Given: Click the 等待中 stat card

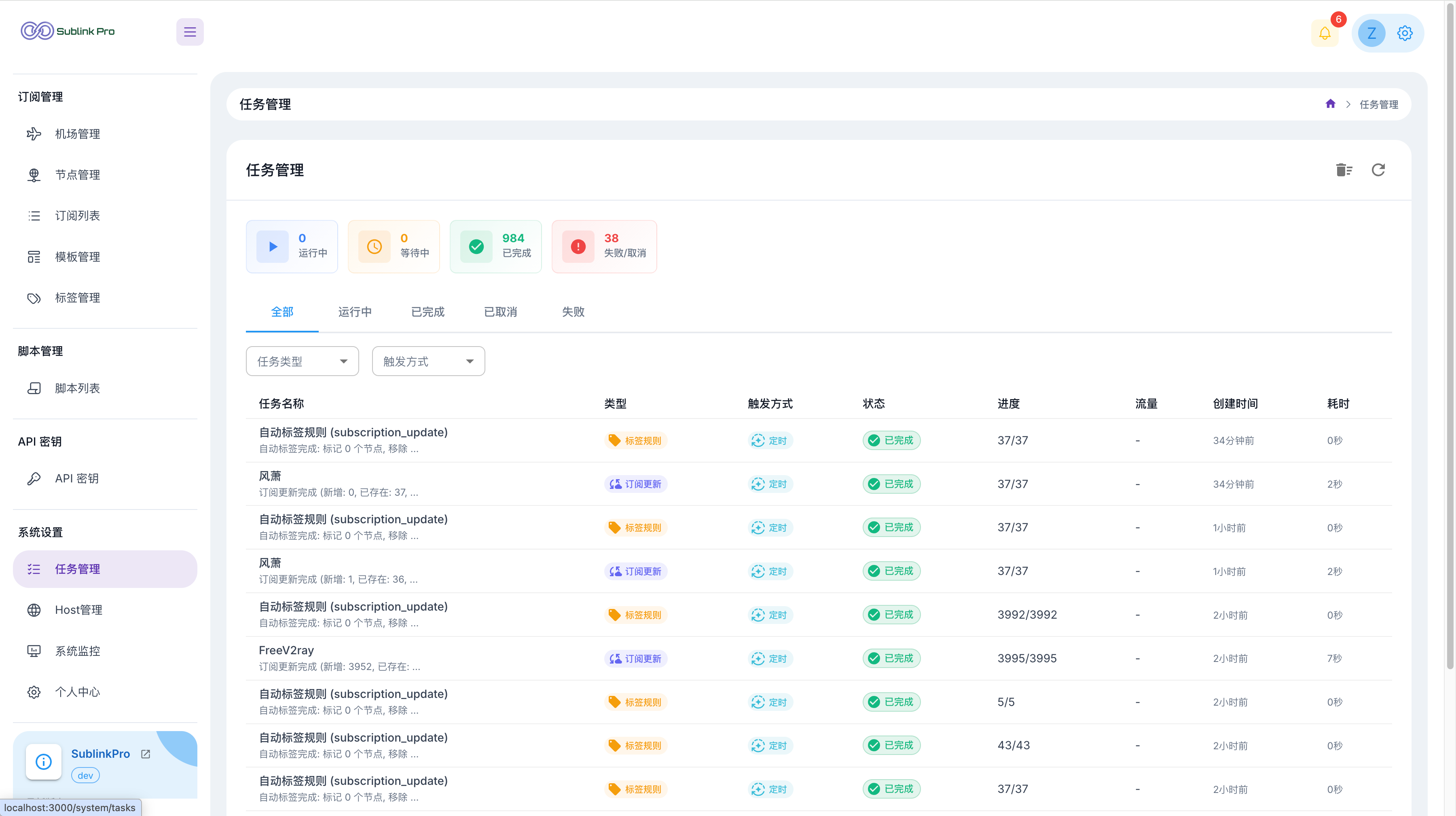Looking at the screenshot, I should click(x=394, y=246).
